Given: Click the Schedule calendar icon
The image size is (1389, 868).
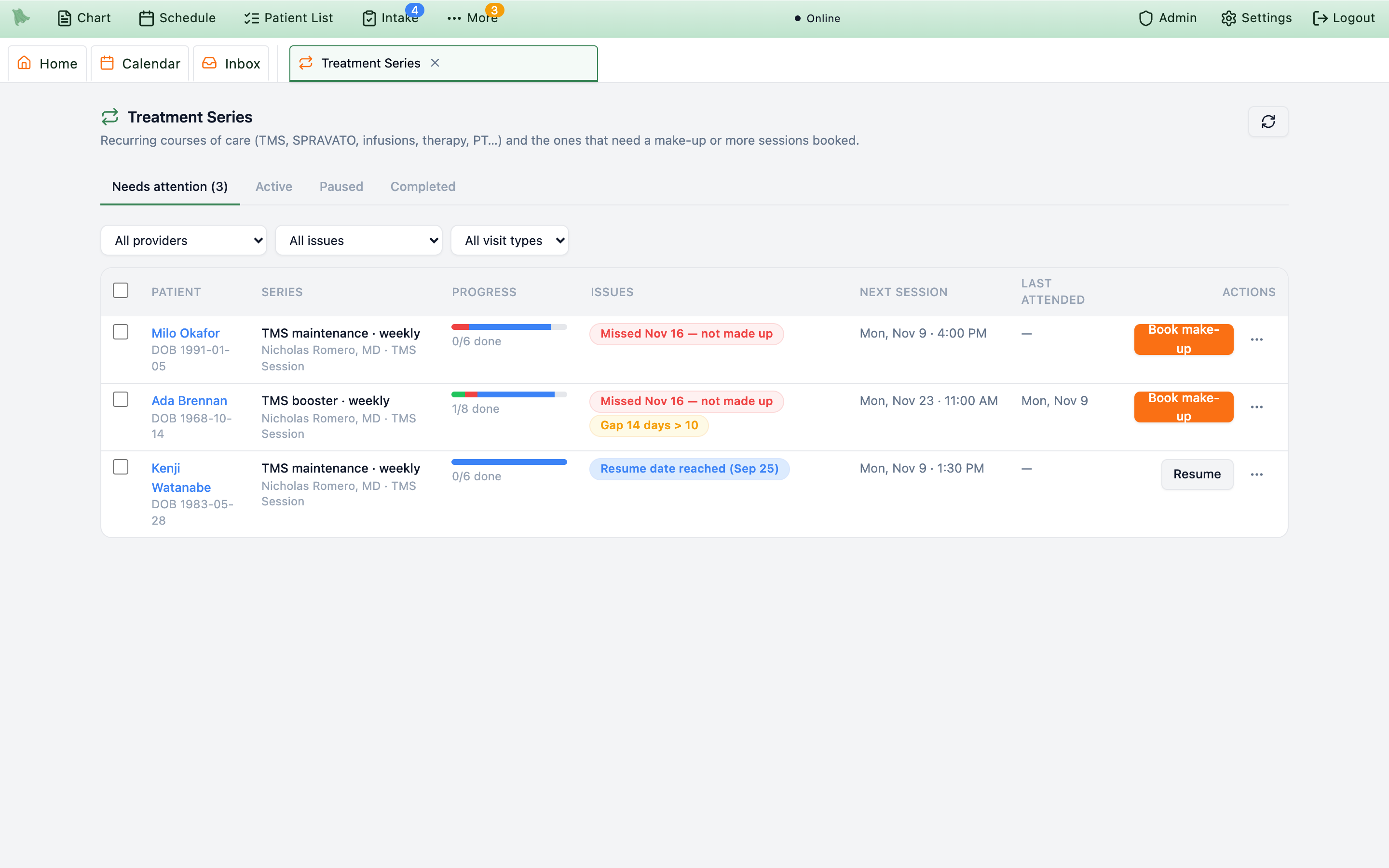Looking at the screenshot, I should click(x=146, y=18).
